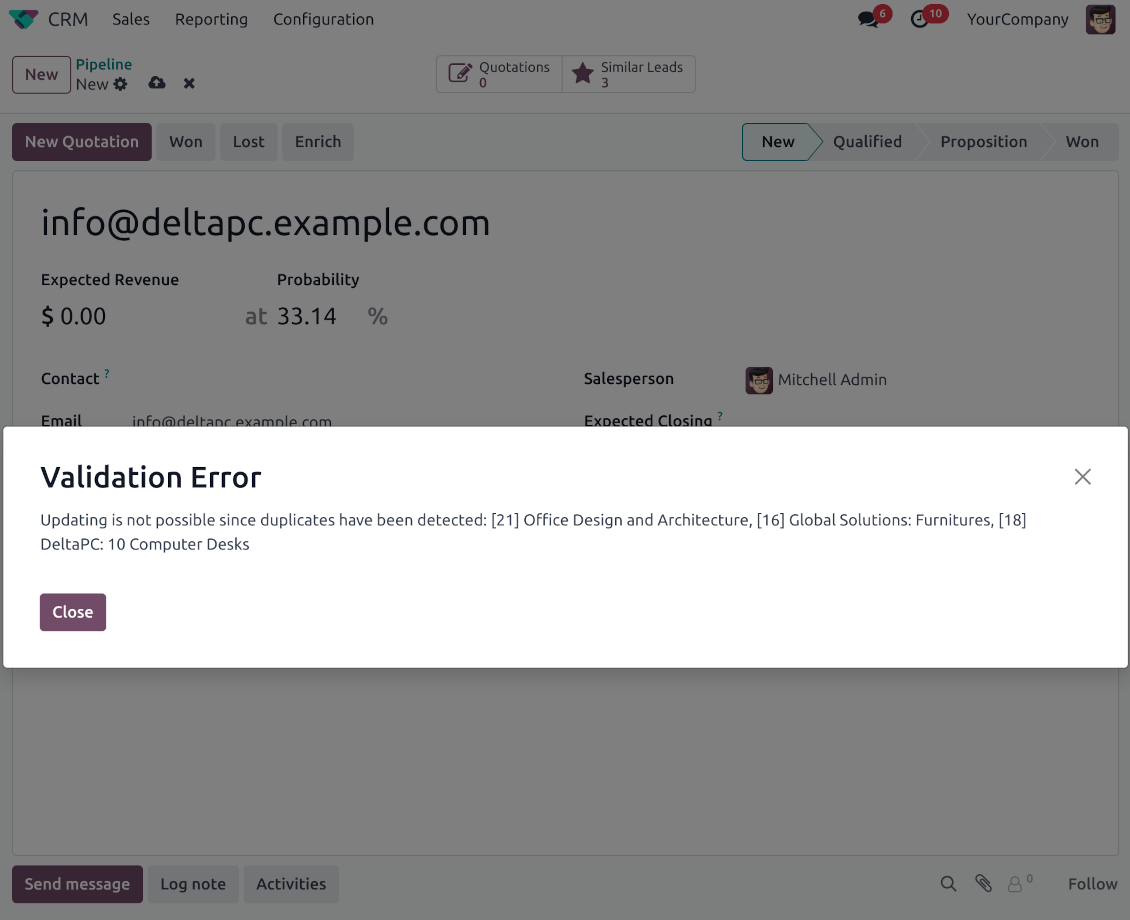The width and height of the screenshot is (1130, 920).
Task: Open Expected Closing help question mark
Action: click(x=719, y=416)
